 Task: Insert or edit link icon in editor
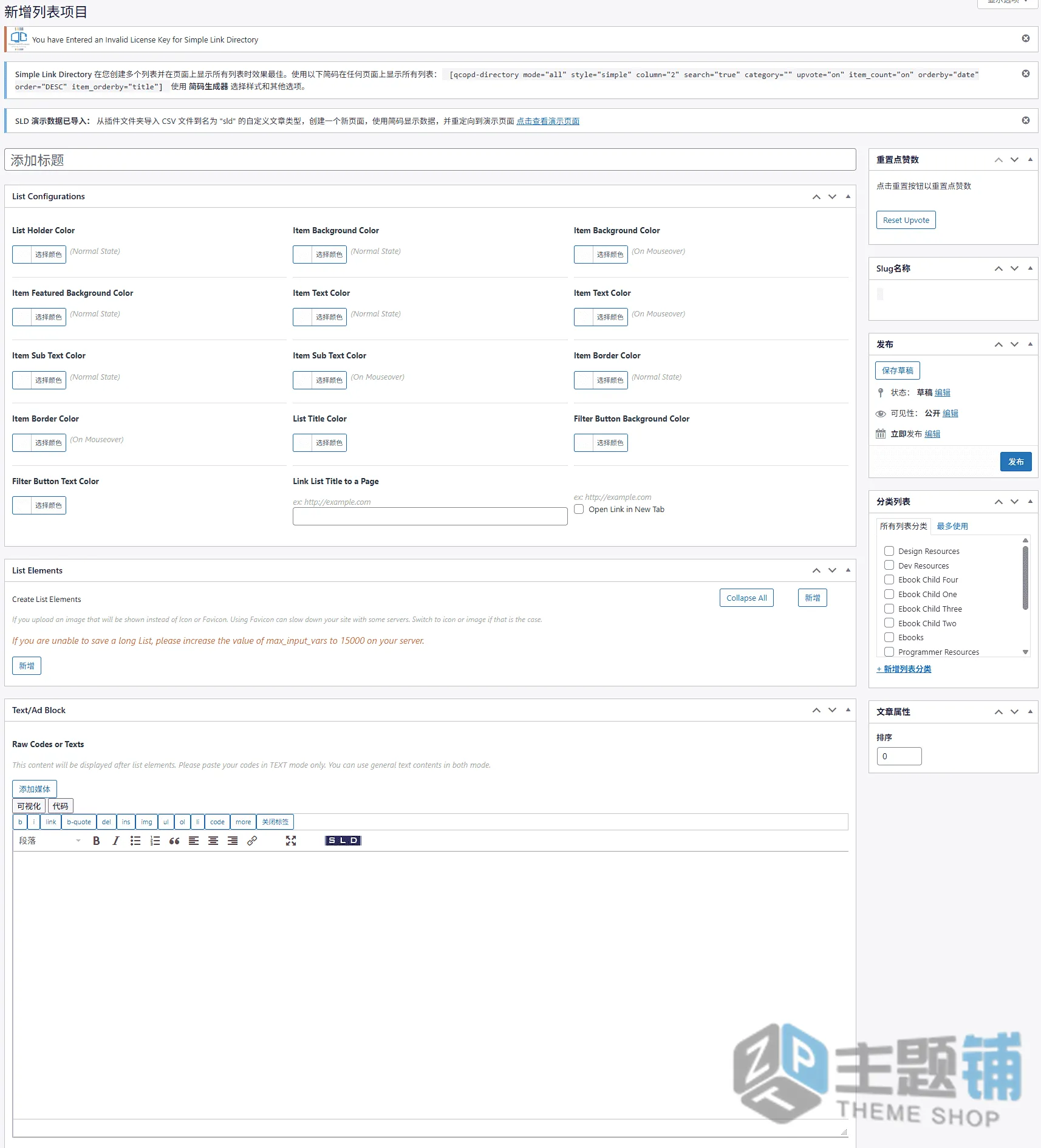coord(252,841)
